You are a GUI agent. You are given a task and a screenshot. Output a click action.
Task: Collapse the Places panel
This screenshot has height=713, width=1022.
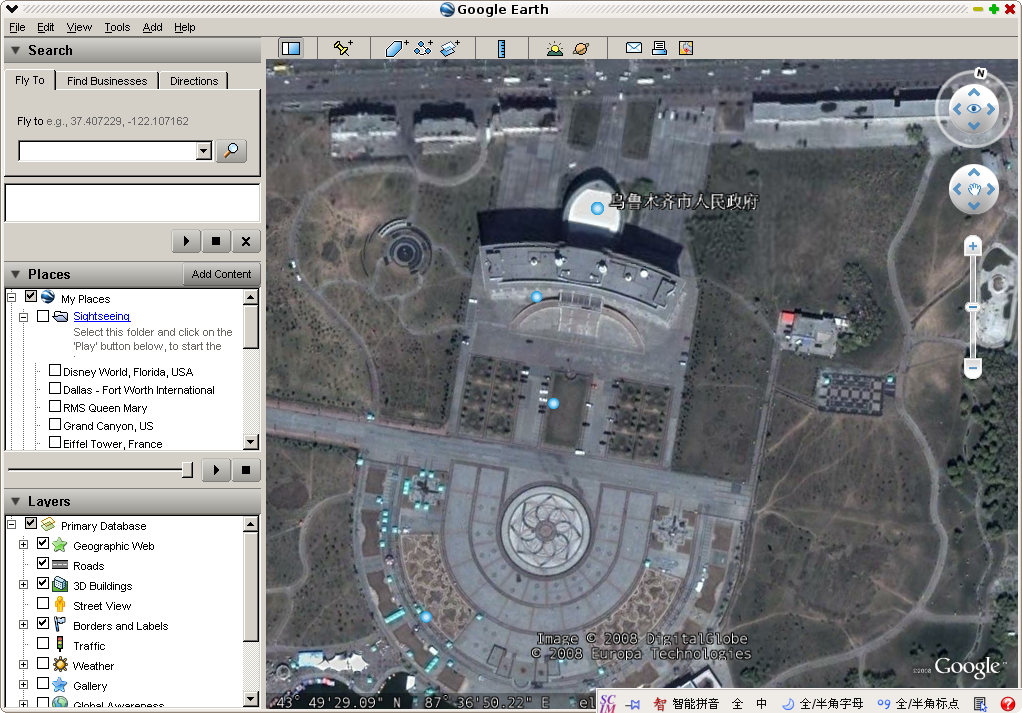[16, 274]
